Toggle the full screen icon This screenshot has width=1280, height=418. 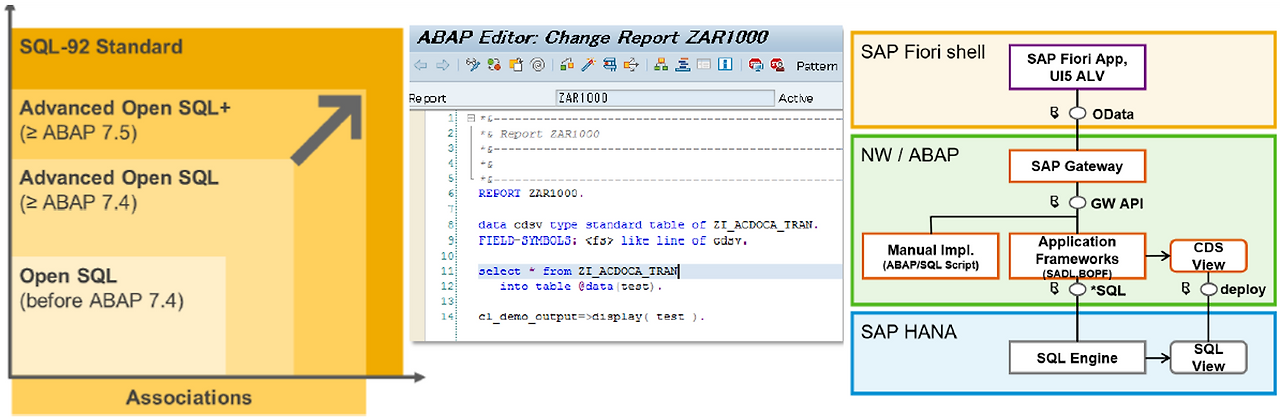click(x=703, y=65)
